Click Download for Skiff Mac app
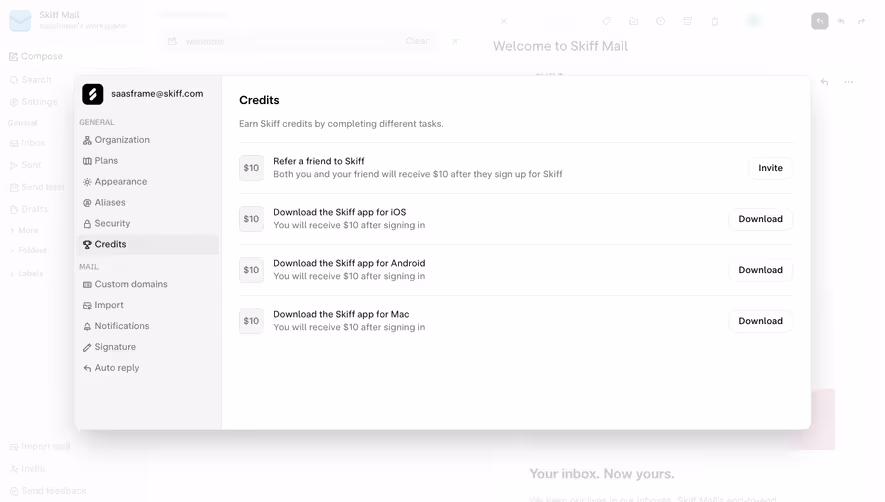The height and width of the screenshot is (502, 885). click(x=760, y=321)
